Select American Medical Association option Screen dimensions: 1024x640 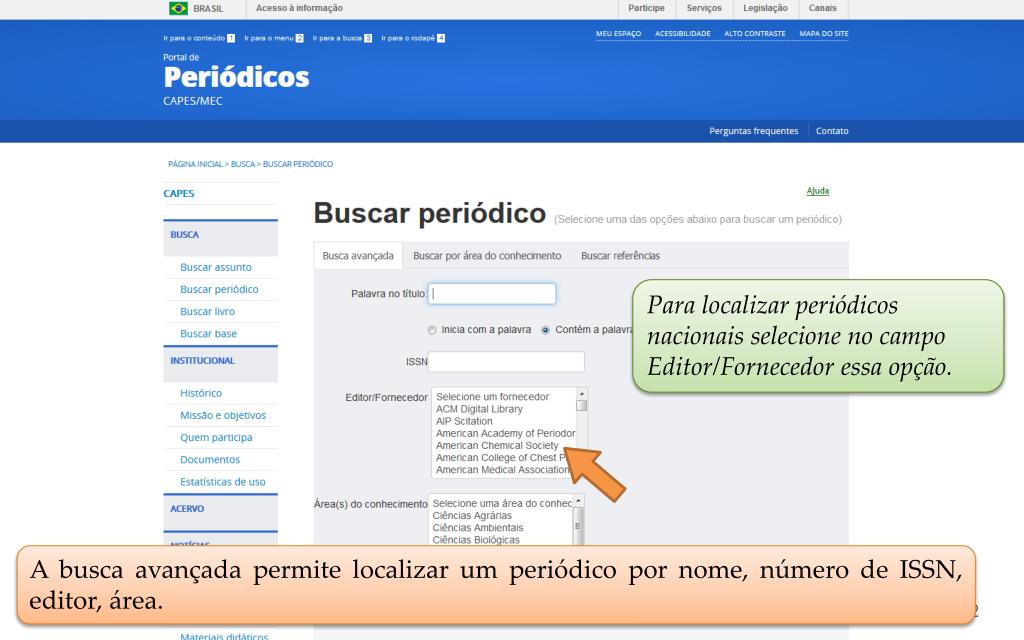(502, 470)
